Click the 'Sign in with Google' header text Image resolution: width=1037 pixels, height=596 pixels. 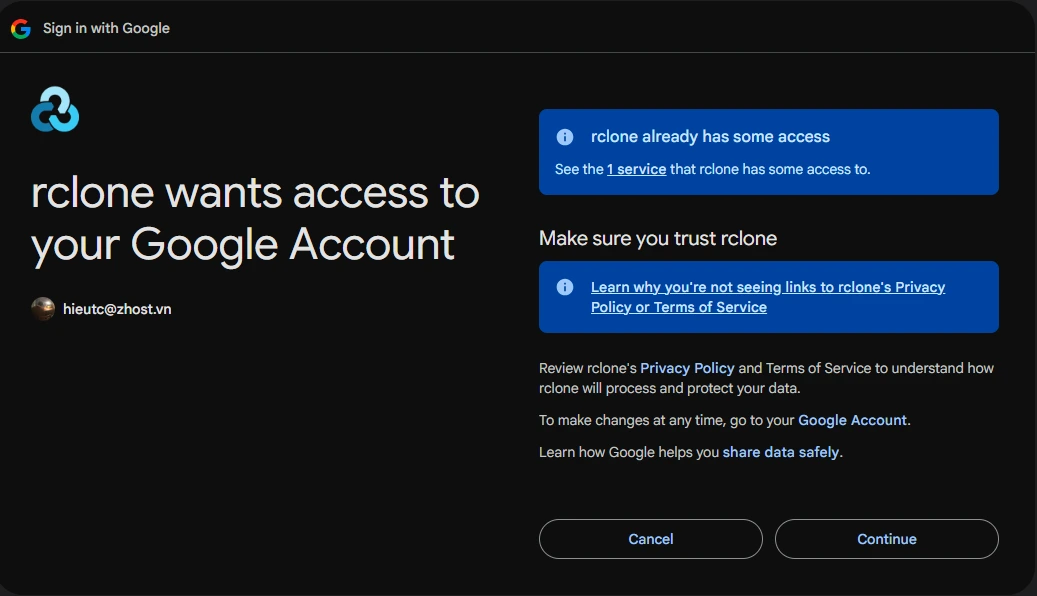click(106, 28)
